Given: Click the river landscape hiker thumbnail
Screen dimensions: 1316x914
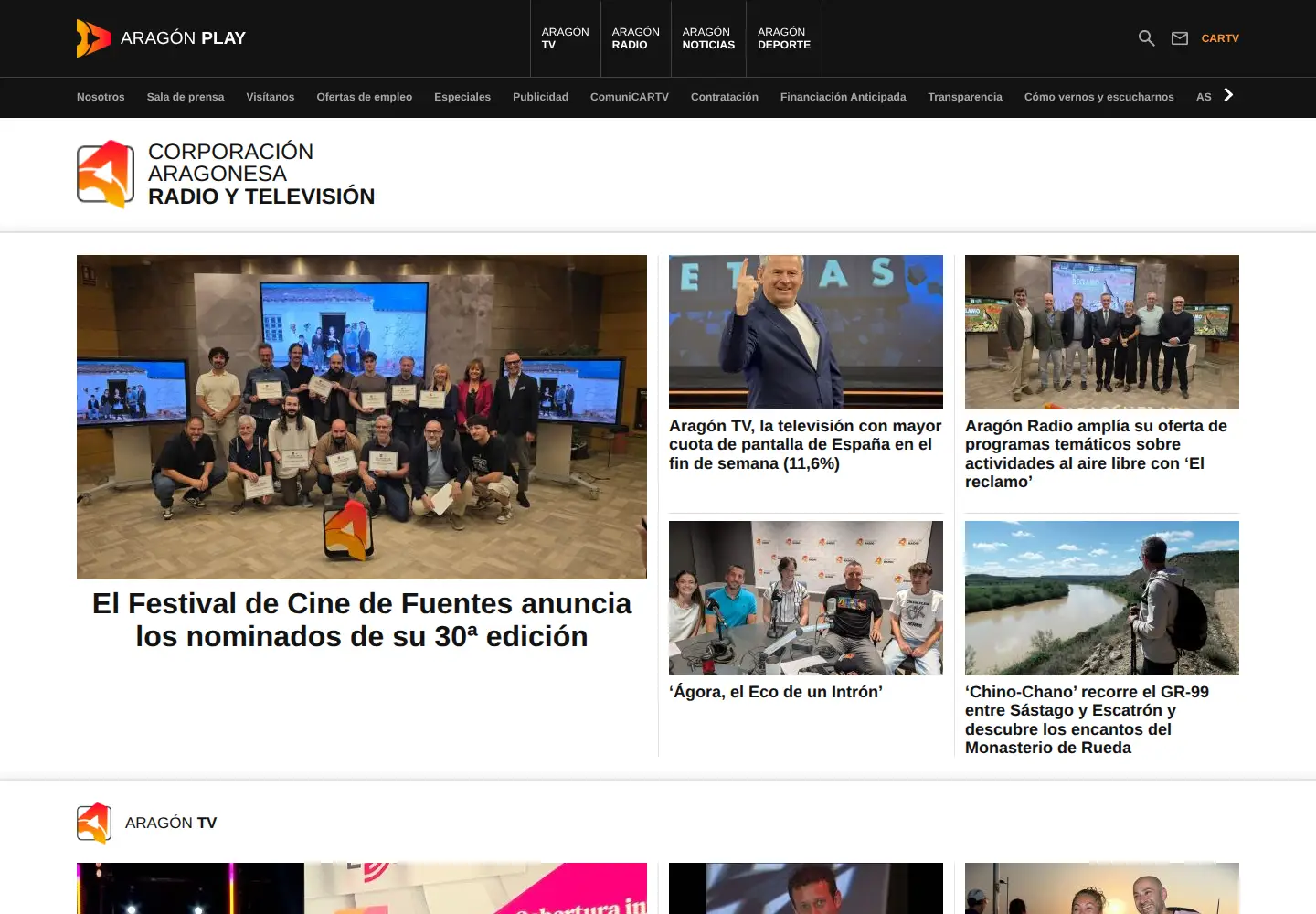Looking at the screenshot, I should (1102, 598).
